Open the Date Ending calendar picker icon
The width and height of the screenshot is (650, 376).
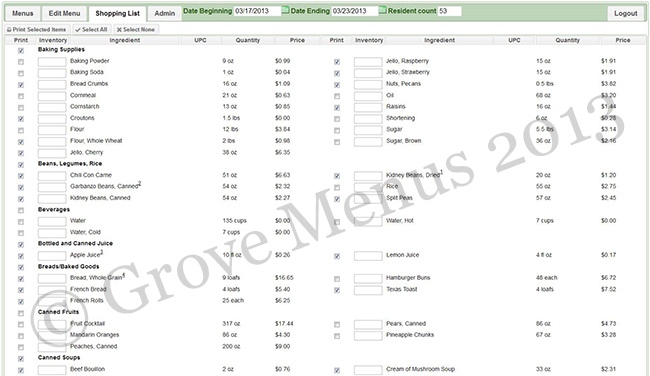383,10
